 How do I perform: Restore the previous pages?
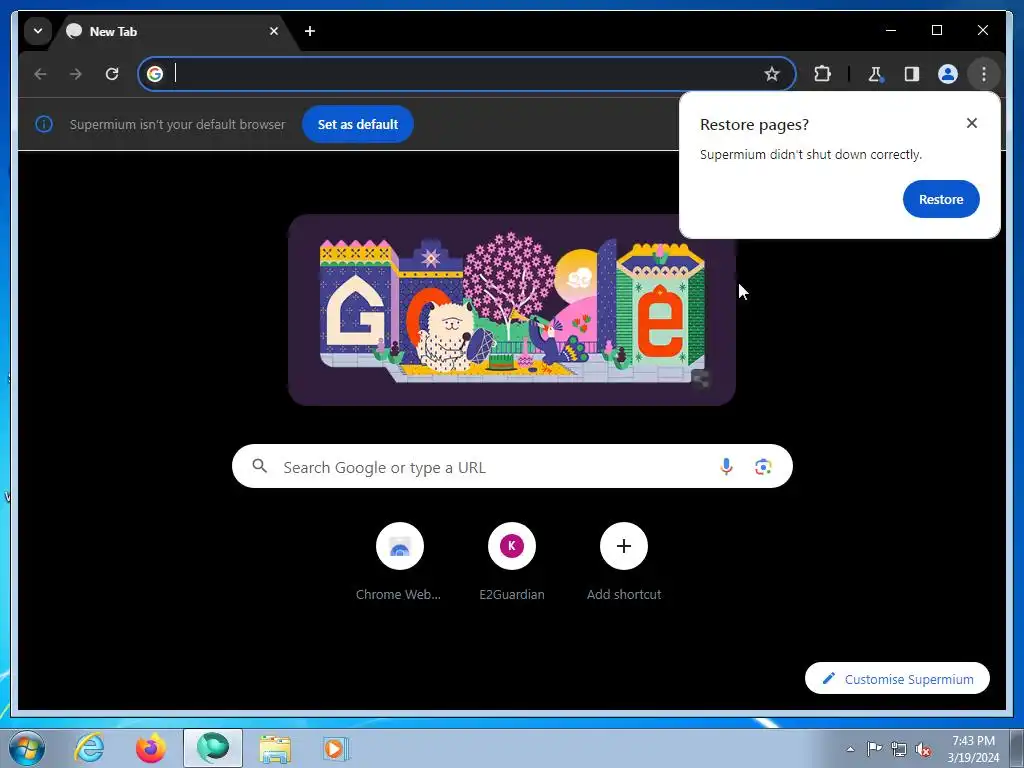(x=941, y=199)
